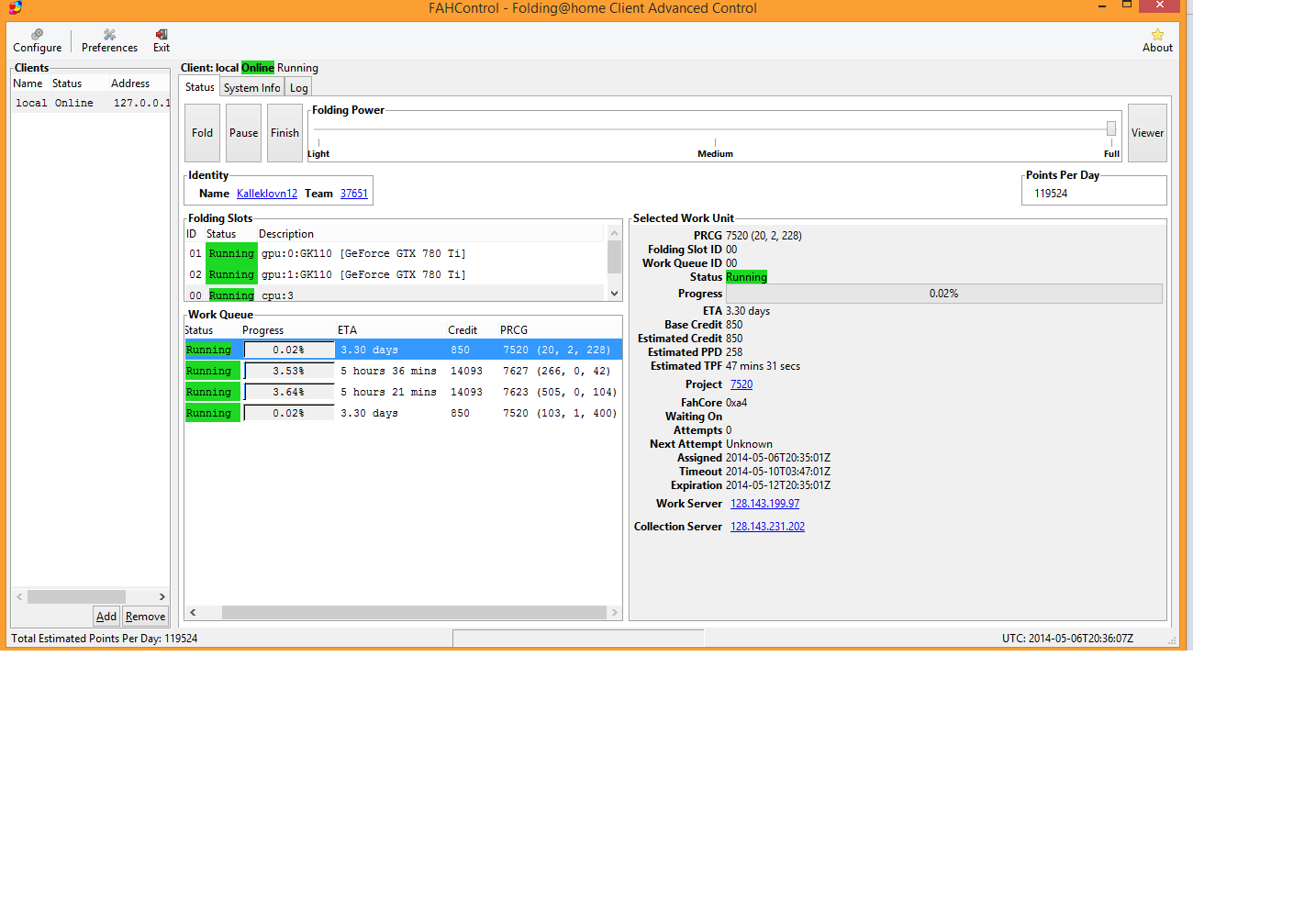Click the Clients Address column header
Image resolution: width=1316 pixels, height=901 pixels.
tap(130, 83)
